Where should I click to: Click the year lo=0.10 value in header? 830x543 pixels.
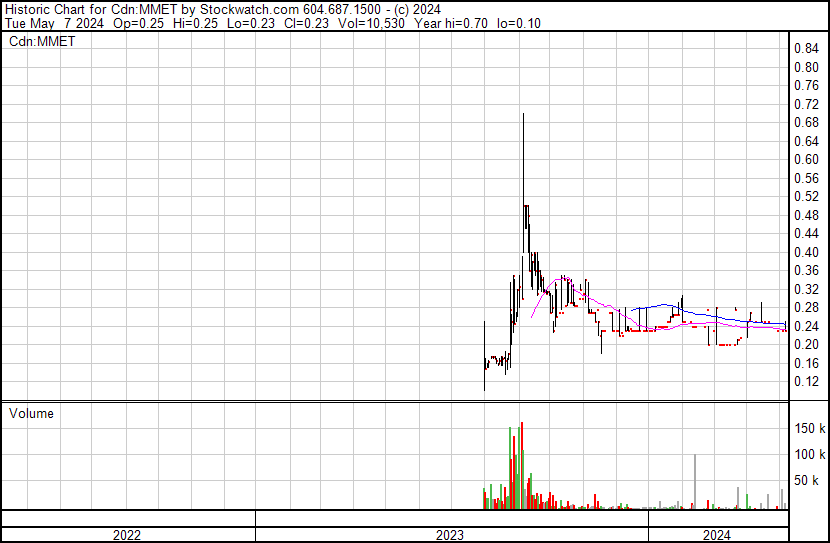[519, 23]
